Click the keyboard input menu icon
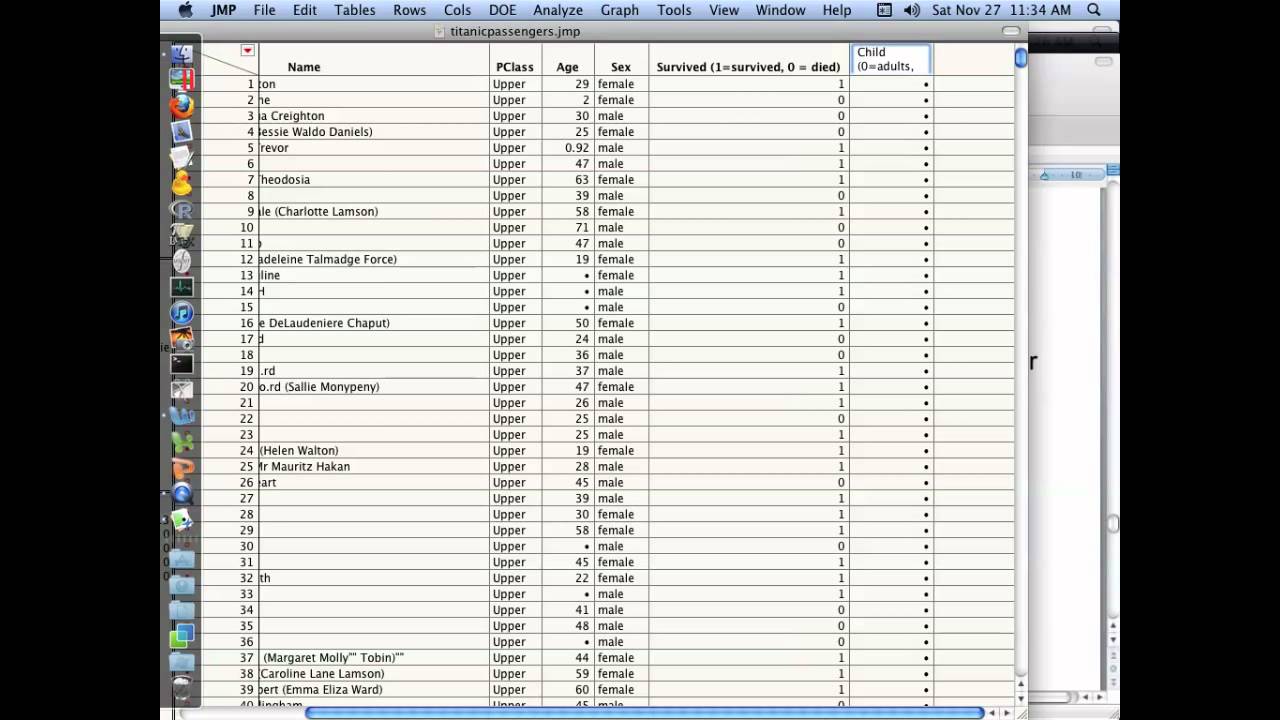Screen dimensions: 1280x720 coord(884,10)
